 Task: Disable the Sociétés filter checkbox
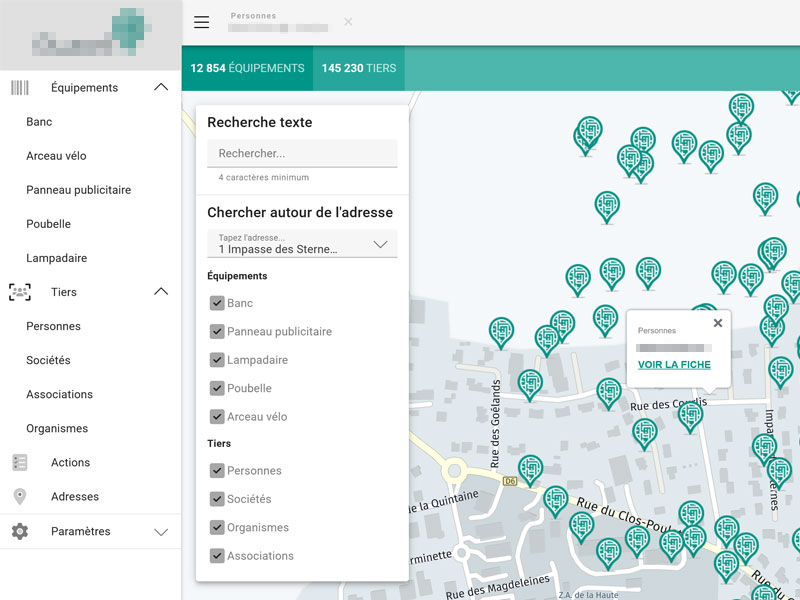[217, 499]
